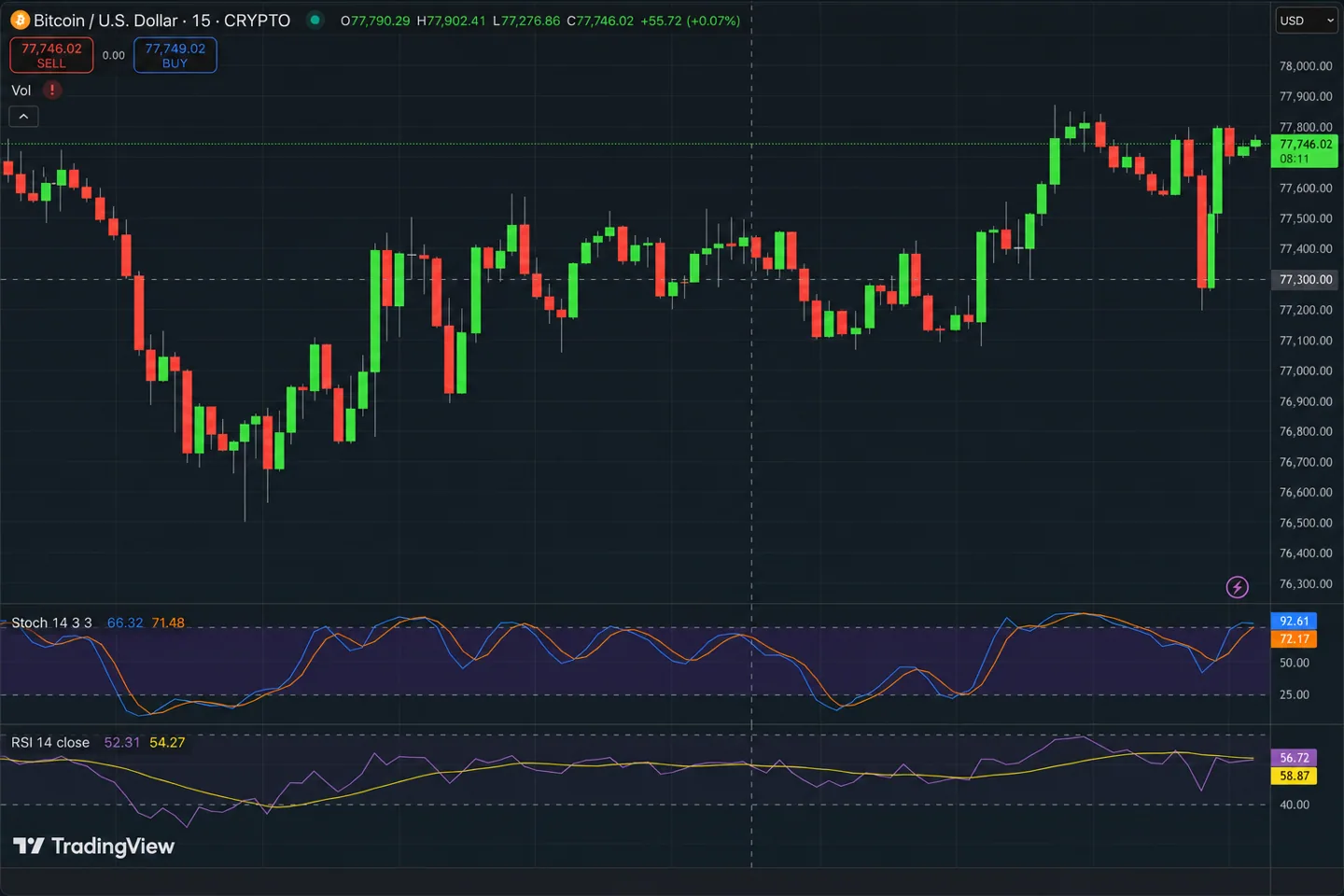Click the 77,000.00 price scale label
This screenshot has height=896, width=1344.
coord(1305,371)
